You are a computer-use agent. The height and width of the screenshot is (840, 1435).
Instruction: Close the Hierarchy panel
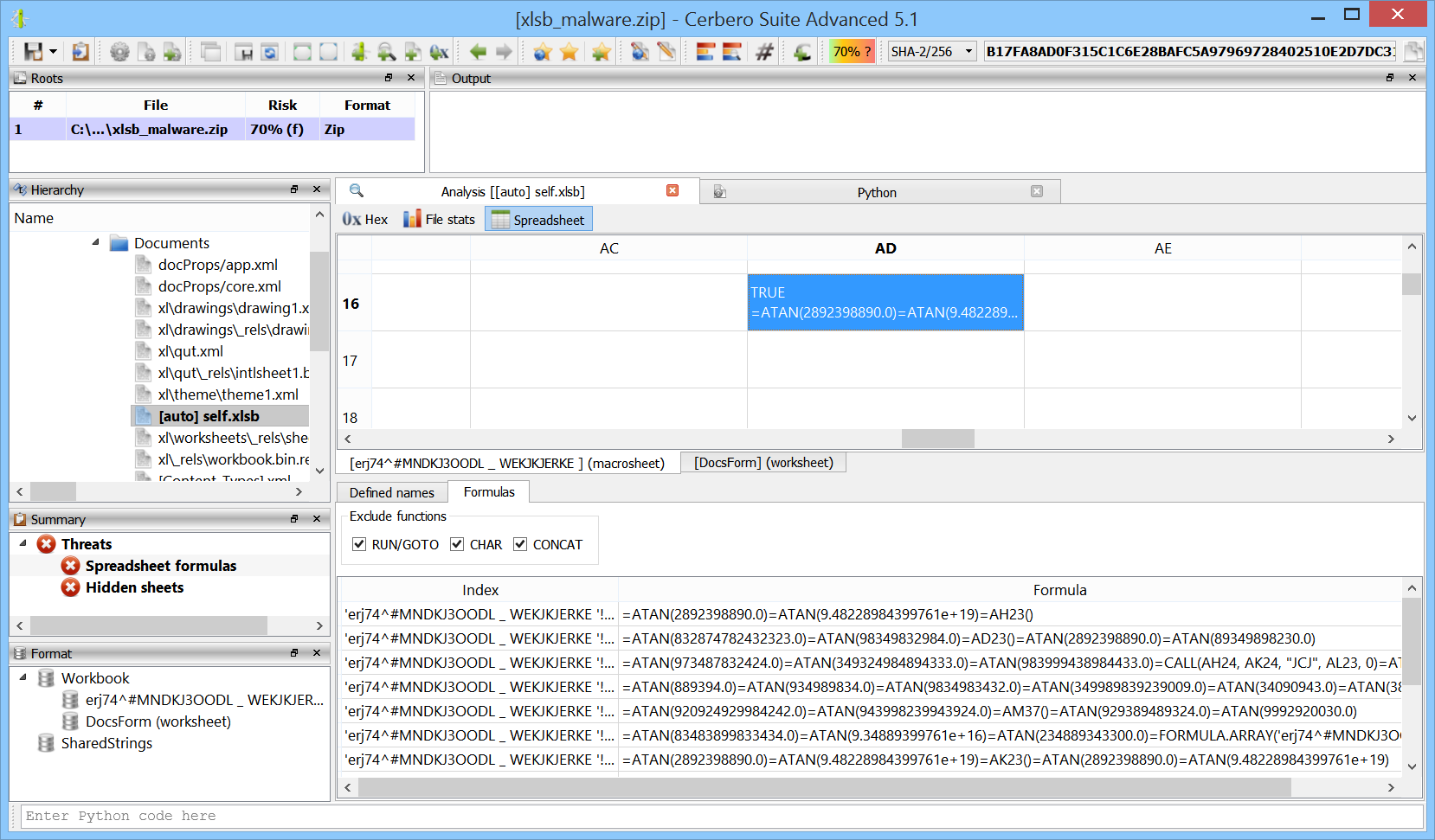pos(317,189)
